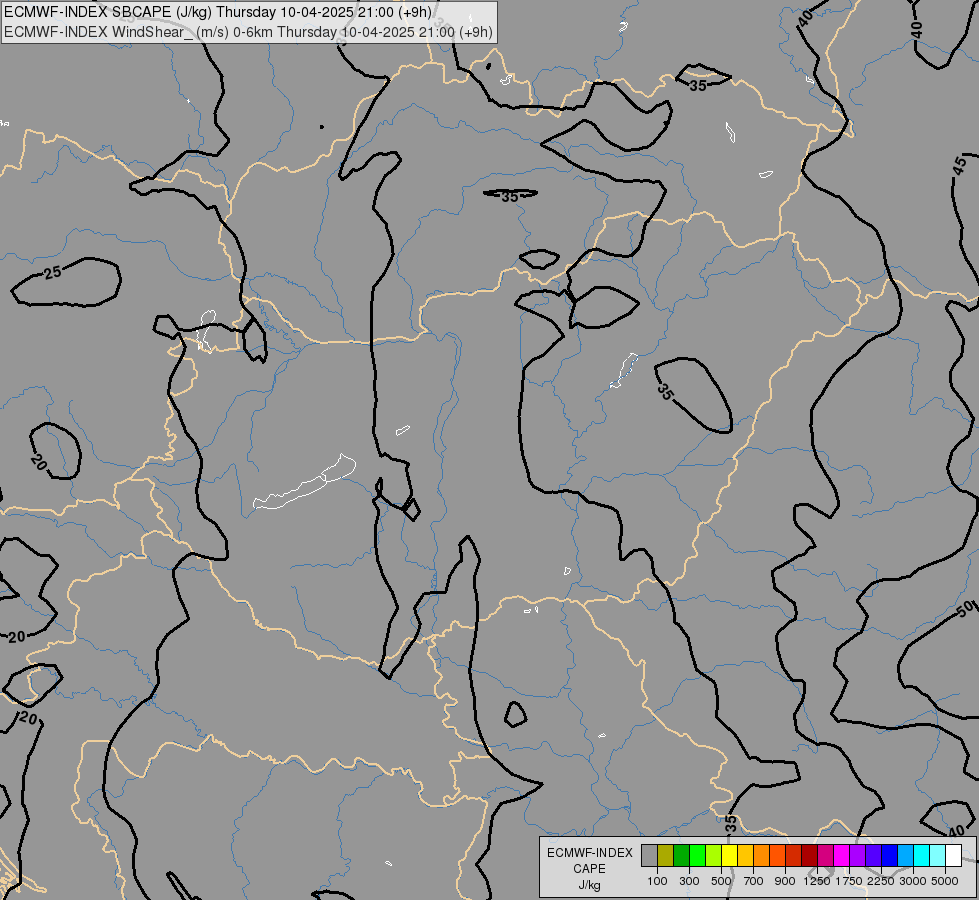Click the legend value '2250'
979x900 pixels.
(x=881, y=881)
